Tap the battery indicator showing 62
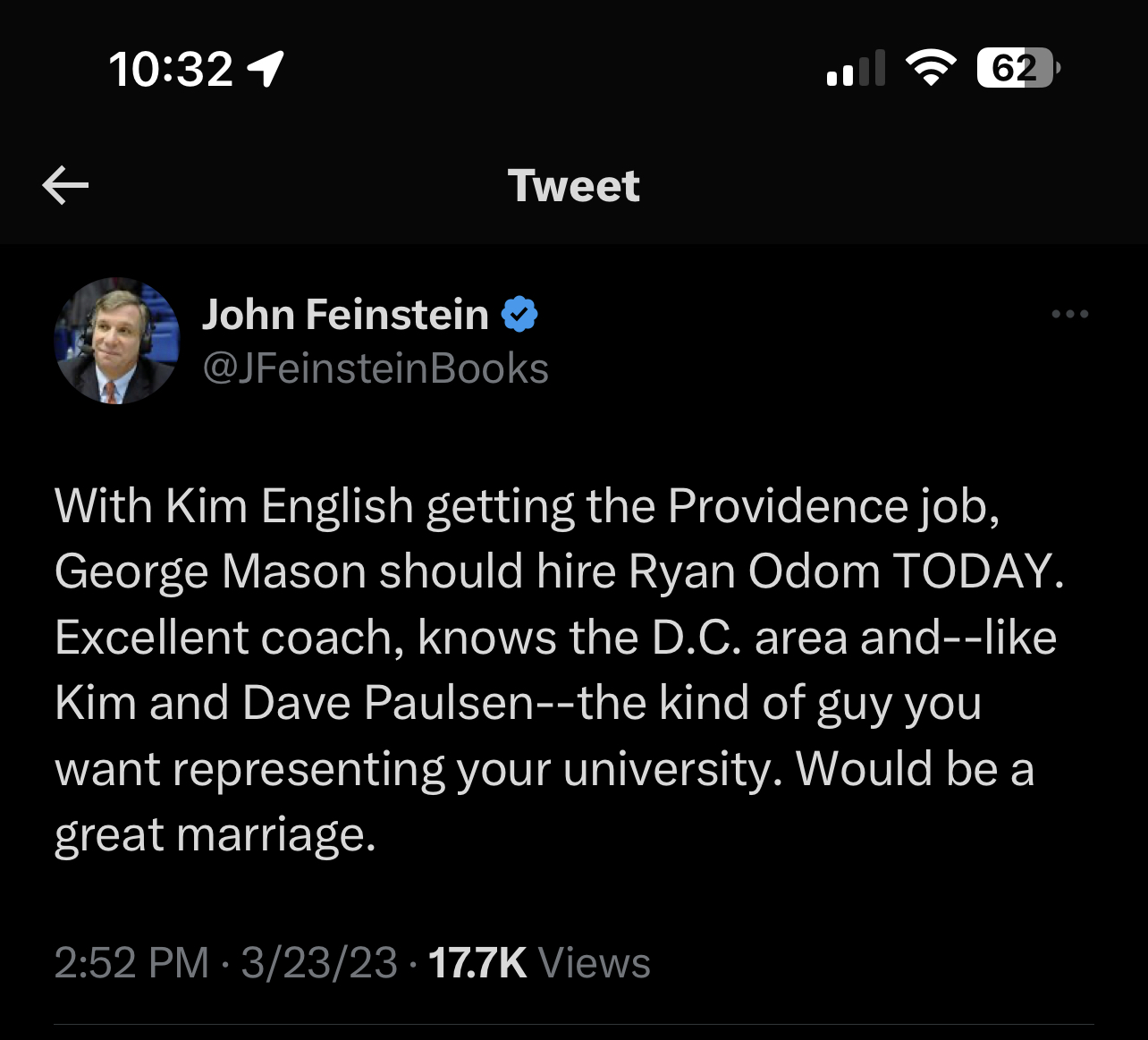Viewport: 1148px width, 1040px height. coord(1017,68)
